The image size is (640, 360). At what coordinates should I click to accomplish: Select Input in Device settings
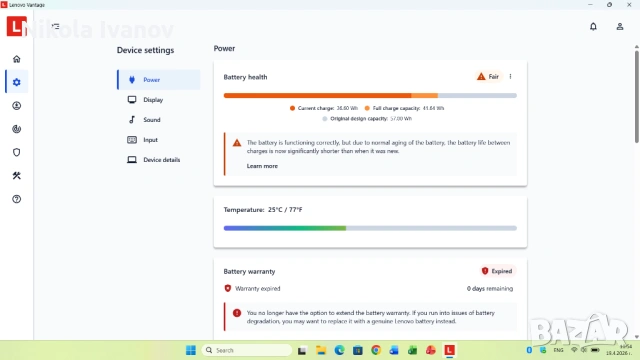pos(159,140)
